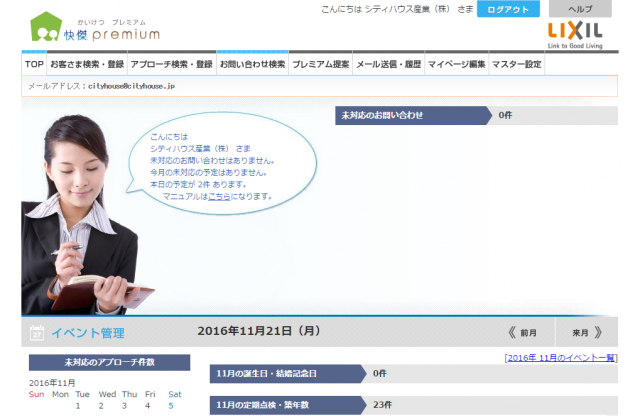Select アプローチ検索・登録 tab
This screenshot has width=640, height=416.
tap(171, 64)
